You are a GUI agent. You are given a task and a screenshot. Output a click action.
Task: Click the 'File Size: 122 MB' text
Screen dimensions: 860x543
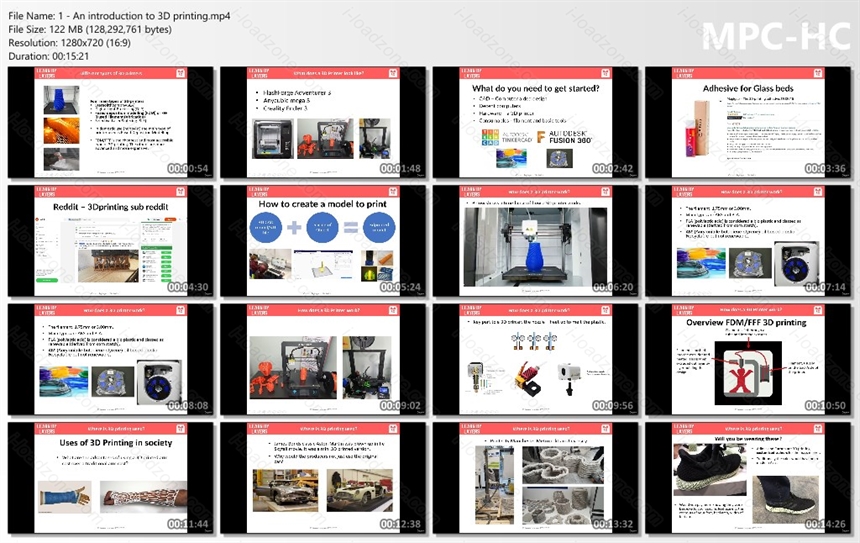[x=90, y=30]
